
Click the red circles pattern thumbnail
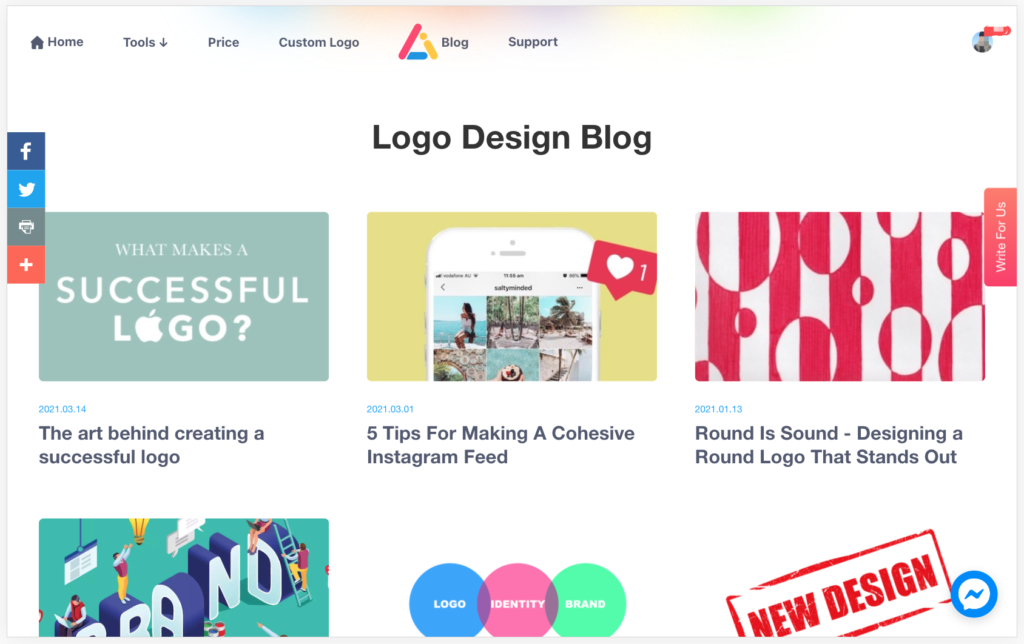tap(840, 297)
